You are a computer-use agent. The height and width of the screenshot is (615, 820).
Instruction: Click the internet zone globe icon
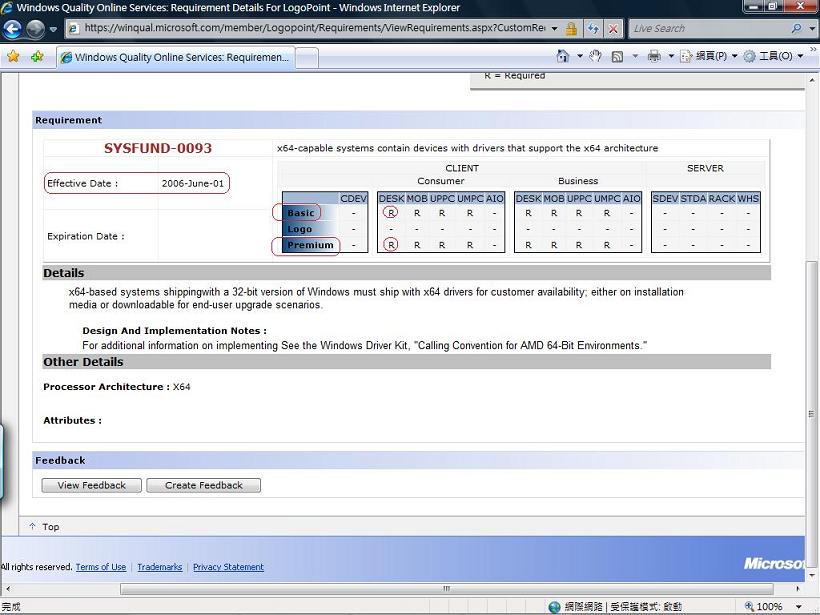[x=554, y=607]
